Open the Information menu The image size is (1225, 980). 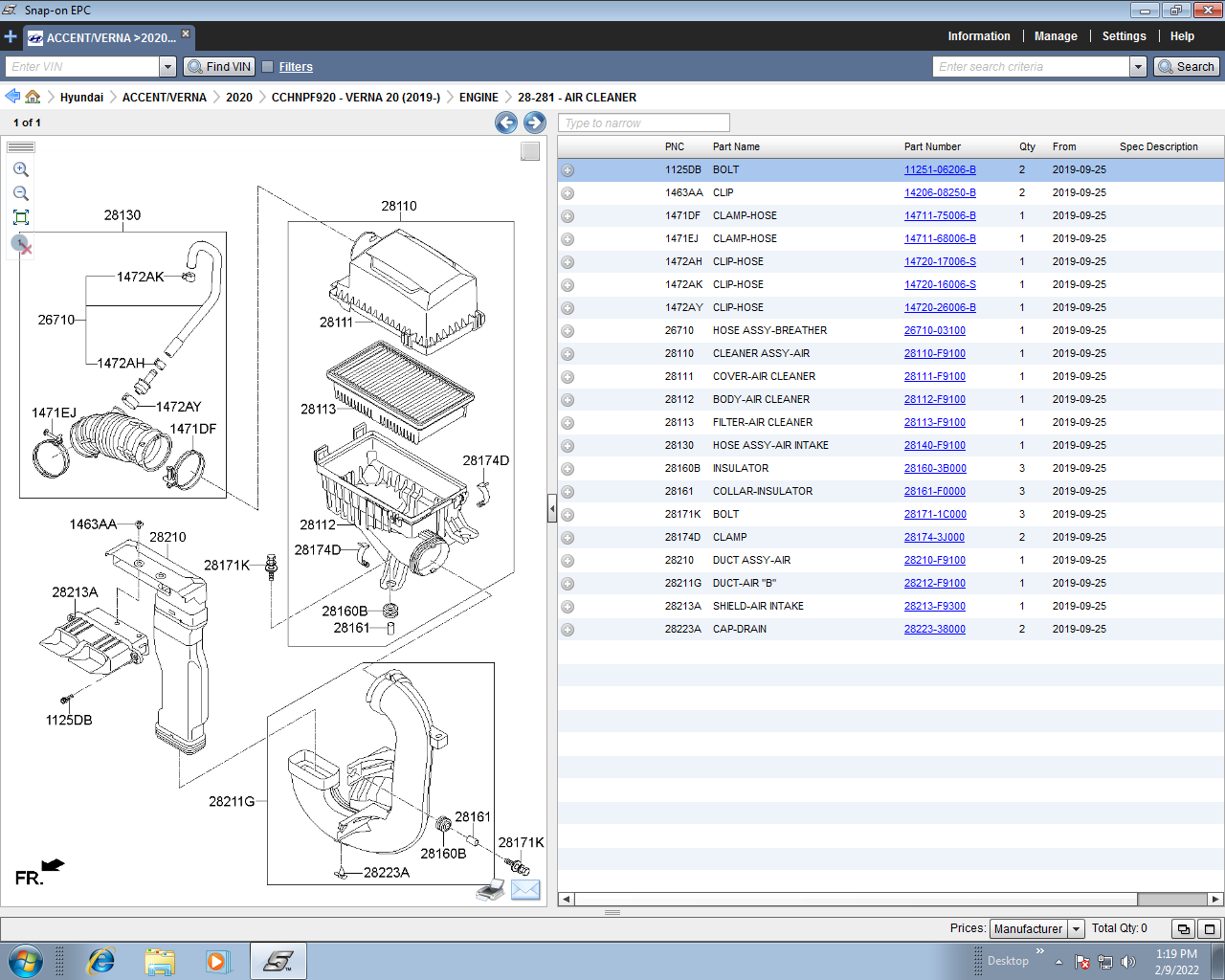click(979, 36)
